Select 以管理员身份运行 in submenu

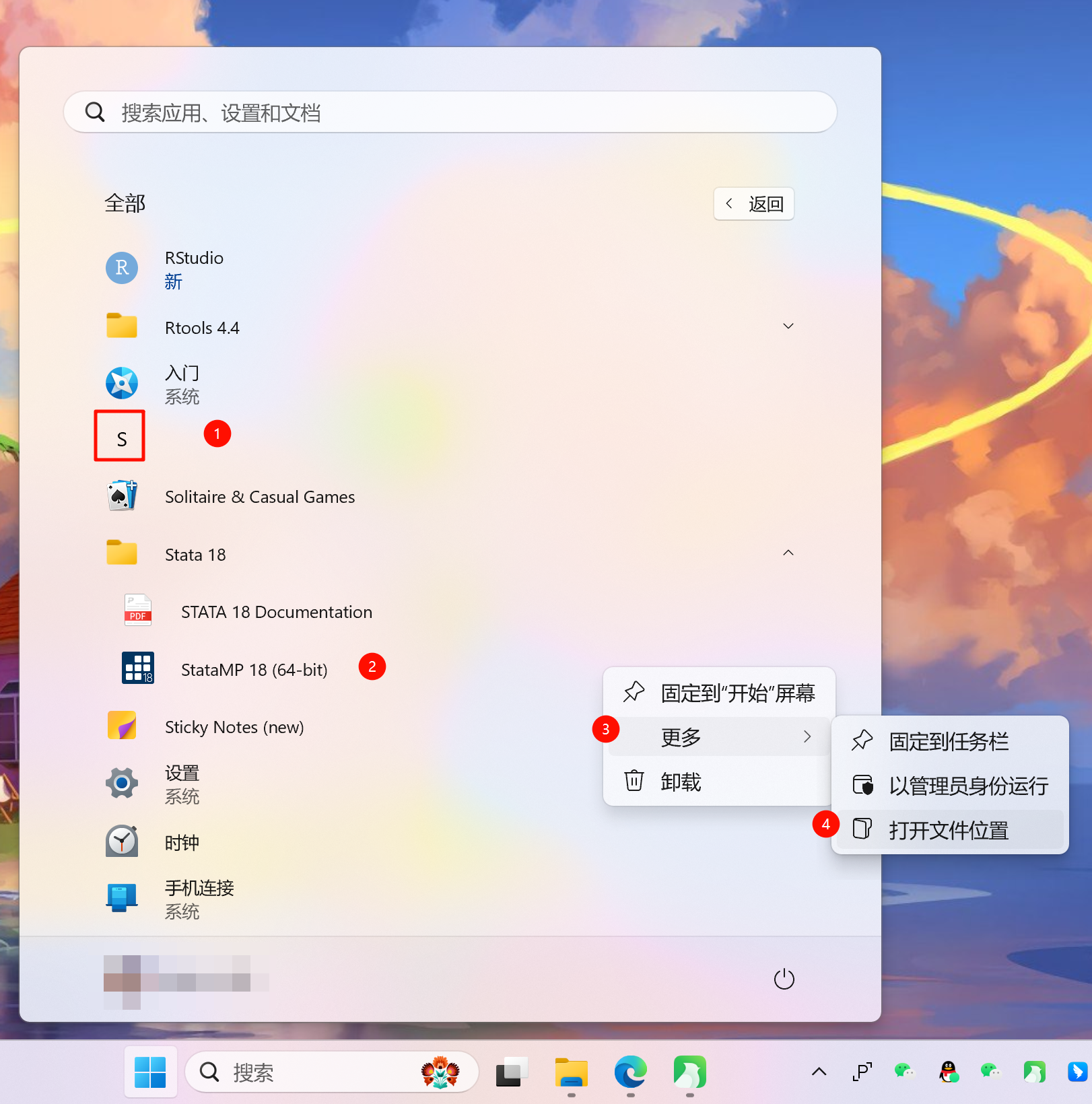(x=950, y=785)
